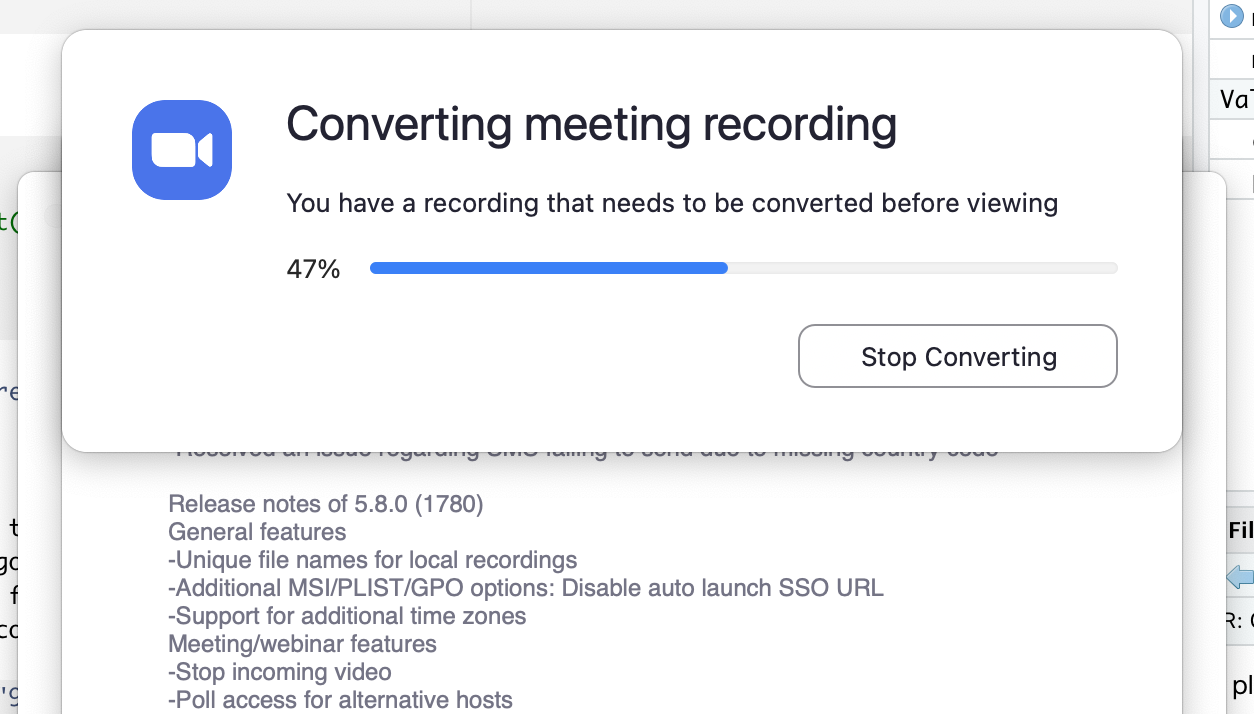Click the blue back arrow icon
Screen dimensions: 1254x714
pyautogui.click(x=1240, y=577)
